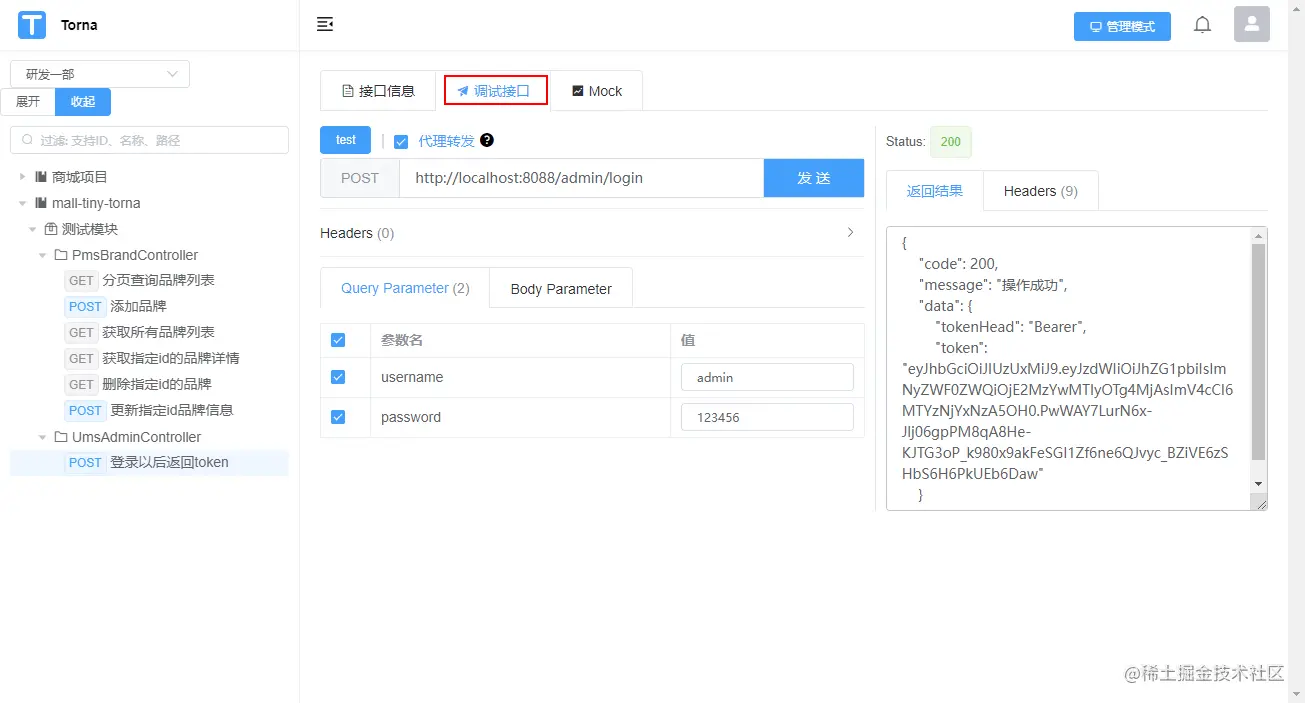Open the response Headers (9) tab
This screenshot has width=1305, height=703.
1041,191
